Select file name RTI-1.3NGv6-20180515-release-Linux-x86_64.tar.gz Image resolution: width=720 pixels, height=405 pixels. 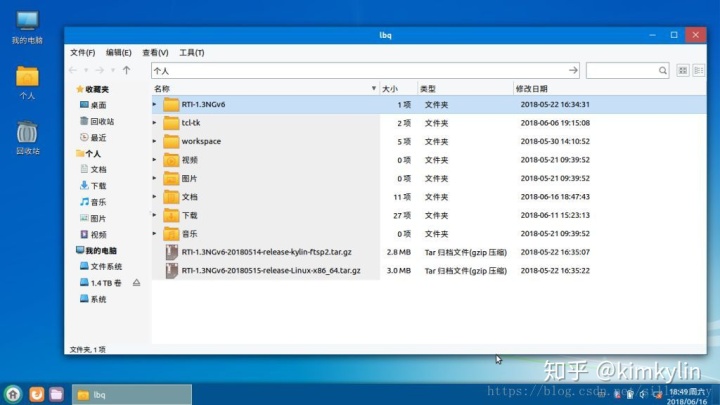tap(271, 270)
